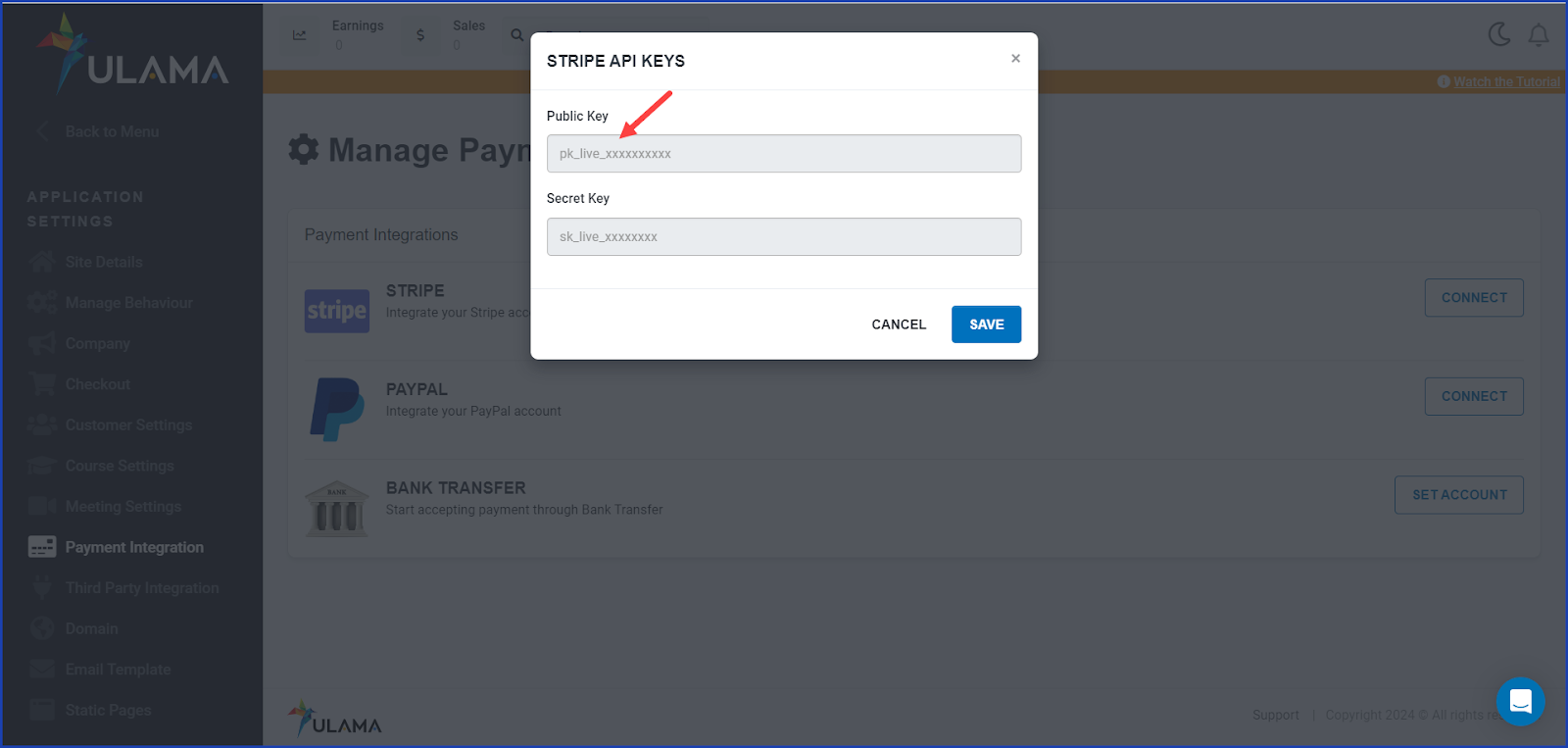Screen dimensions: 1568x748
Task: Click the Stripe logo
Action: point(337,311)
